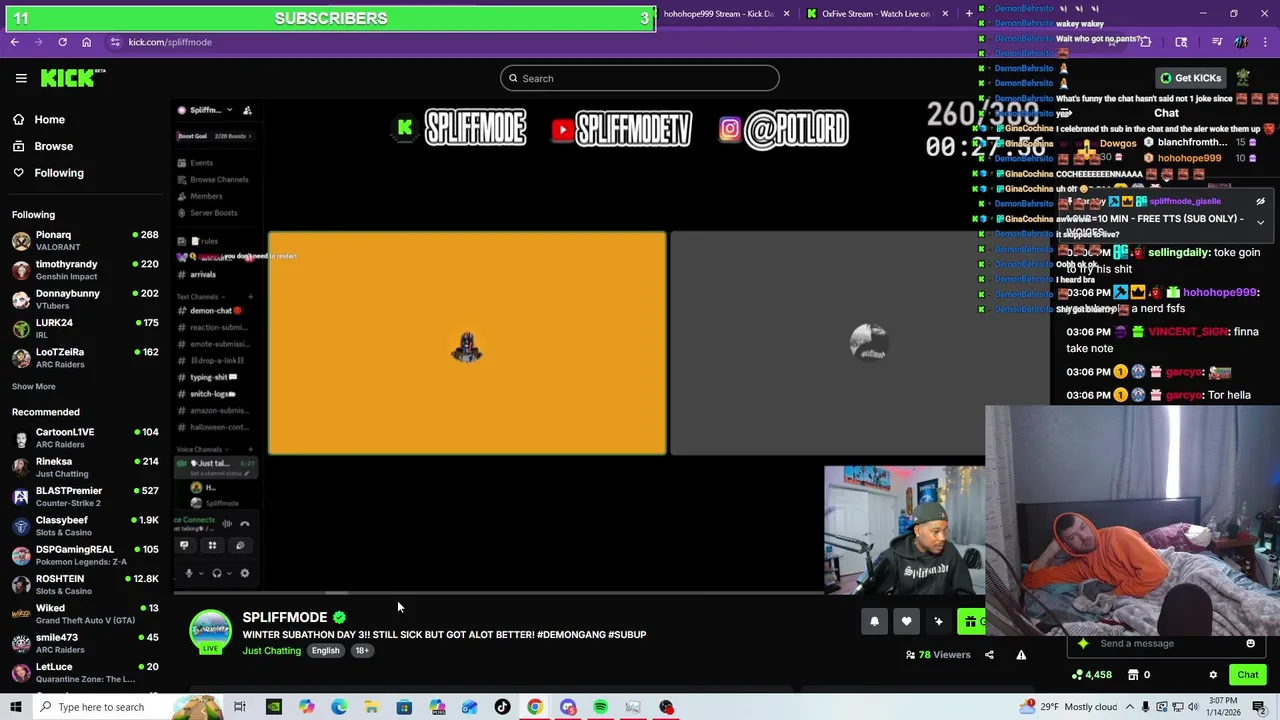Viewport: 1280px width, 720px height.
Task: Click the 78 Viewers count
Action: tap(938, 655)
